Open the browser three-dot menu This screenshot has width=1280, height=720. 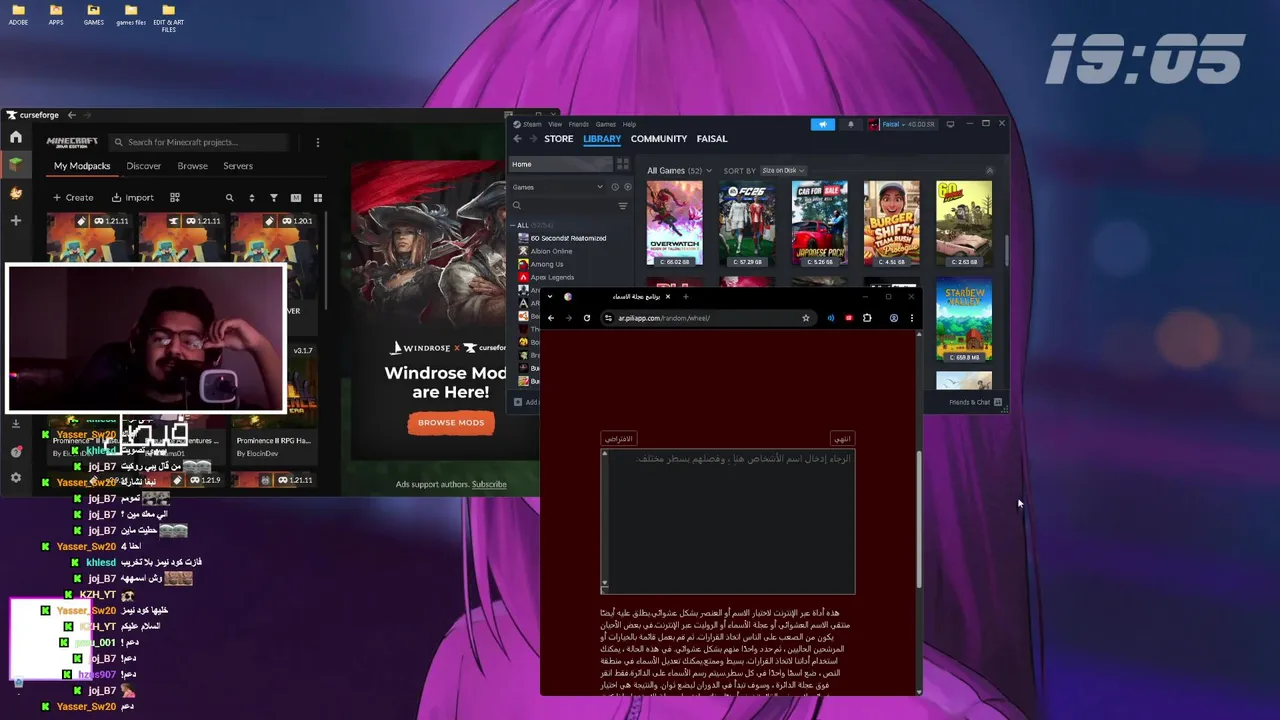click(911, 318)
